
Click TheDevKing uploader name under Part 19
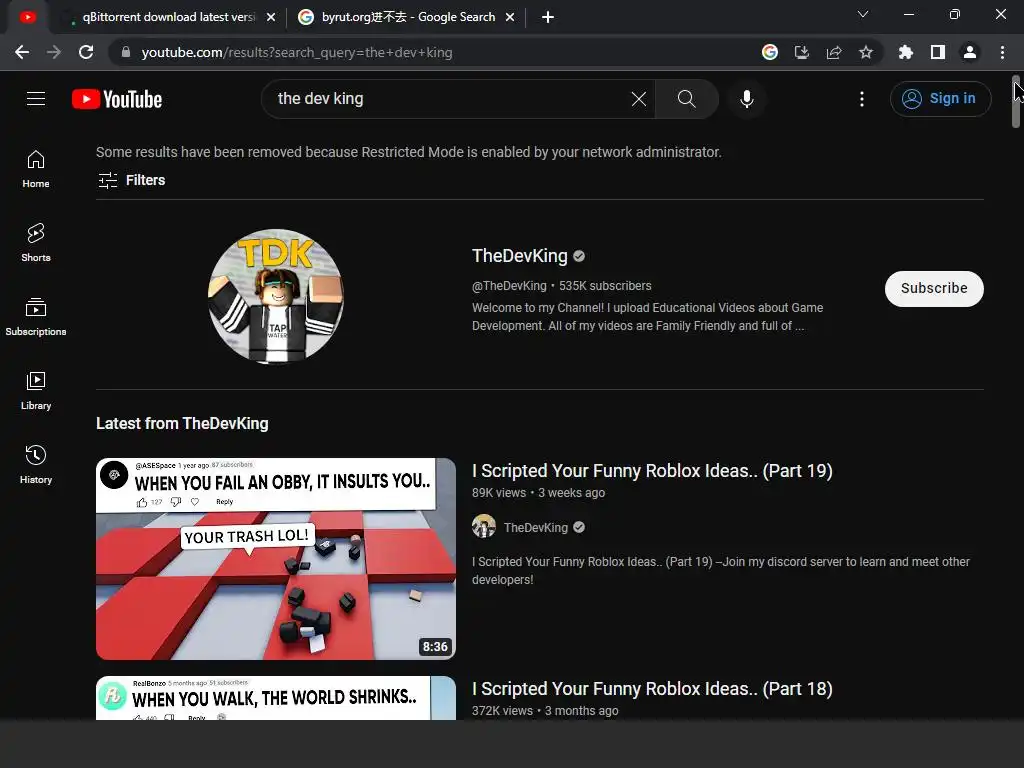[536, 528]
